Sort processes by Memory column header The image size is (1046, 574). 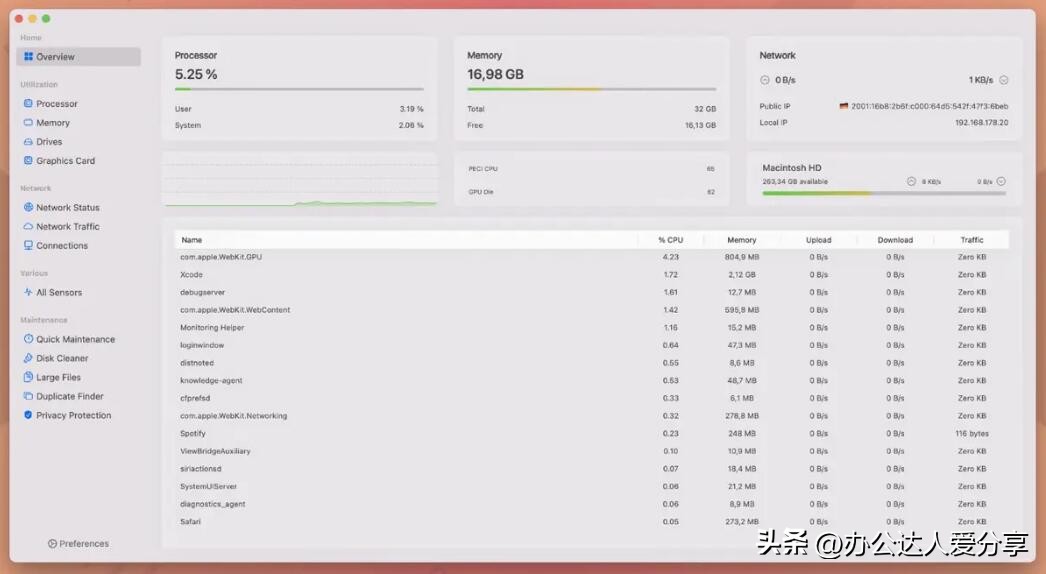742,240
